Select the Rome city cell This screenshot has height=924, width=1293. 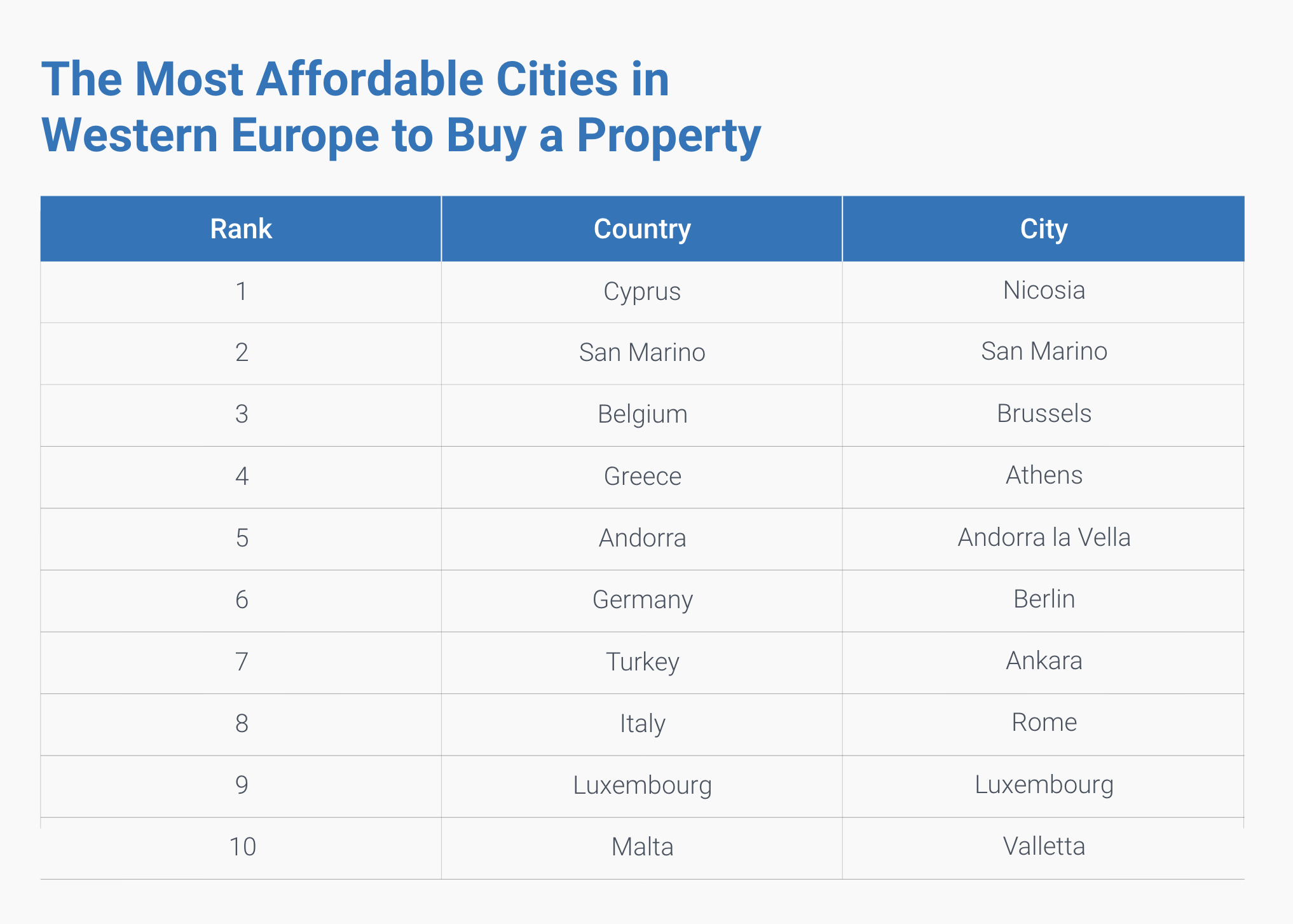pos(1044,723)
